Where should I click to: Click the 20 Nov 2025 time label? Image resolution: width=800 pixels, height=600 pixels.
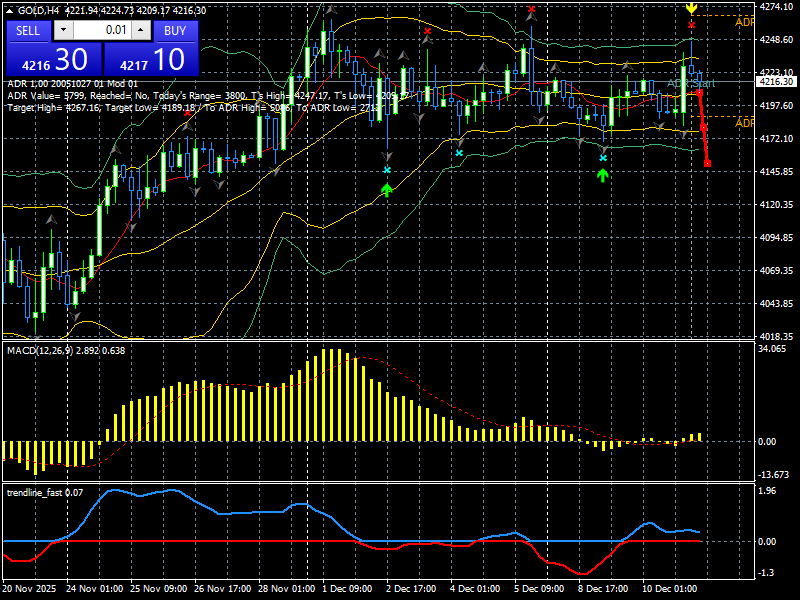30,588
